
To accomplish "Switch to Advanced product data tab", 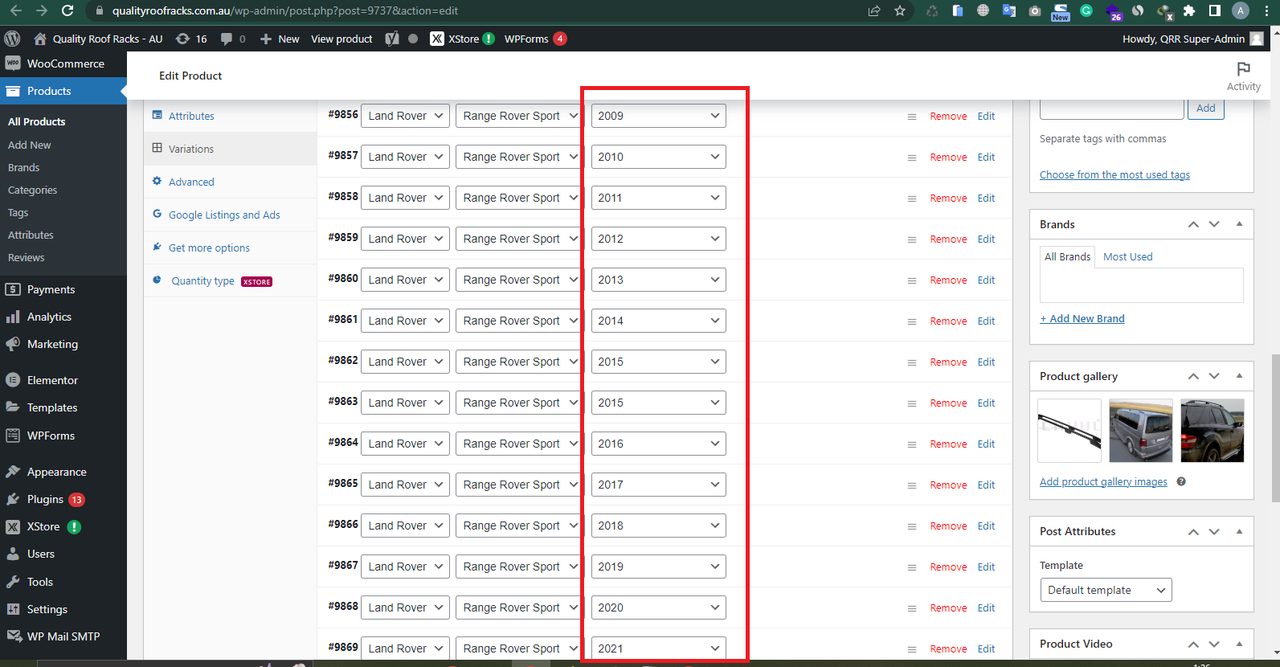I will tap(230, 182).
